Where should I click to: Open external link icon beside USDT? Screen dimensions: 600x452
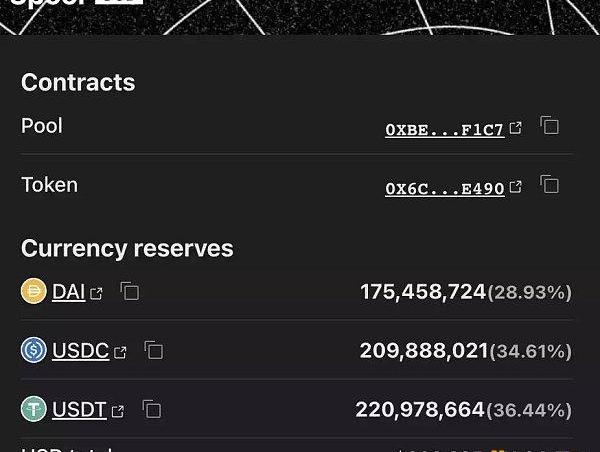click(118, 411)
